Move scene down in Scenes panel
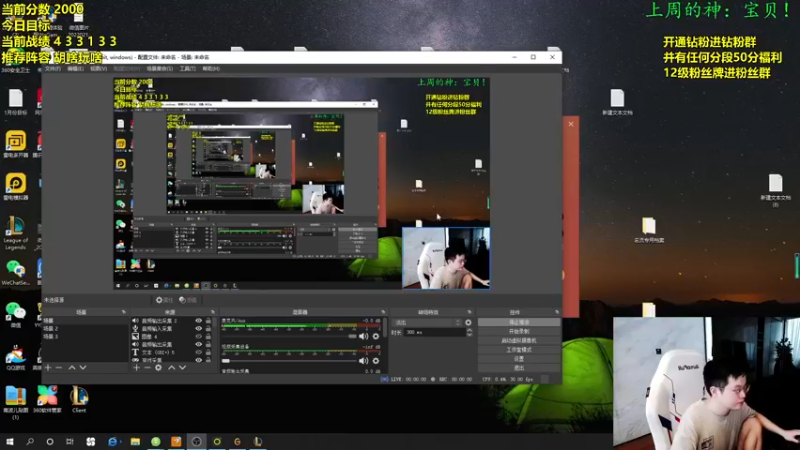Viewport: 800px width, 450px height. (x=83, y=367)
